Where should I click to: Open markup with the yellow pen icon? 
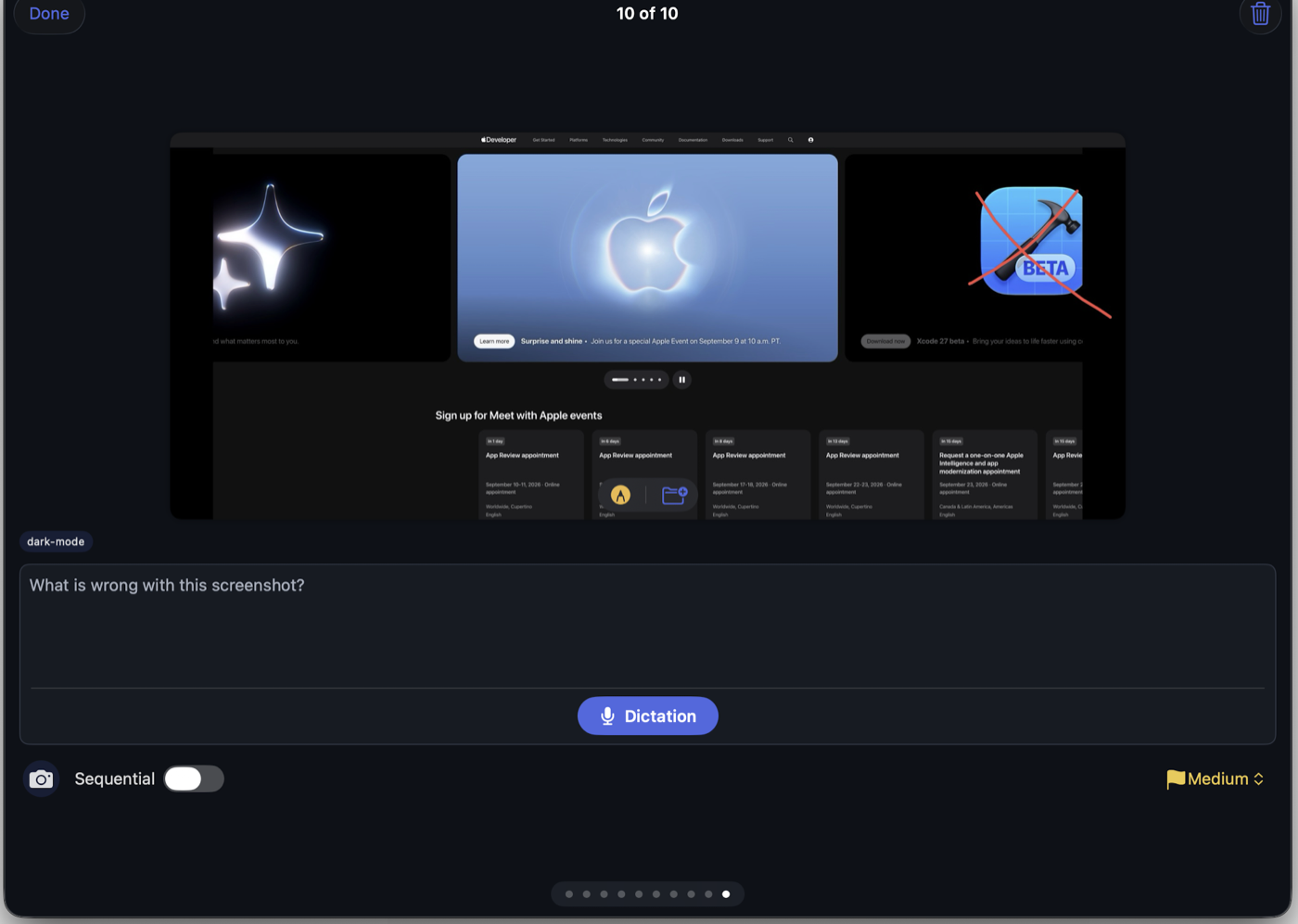(x=621, y=496)
